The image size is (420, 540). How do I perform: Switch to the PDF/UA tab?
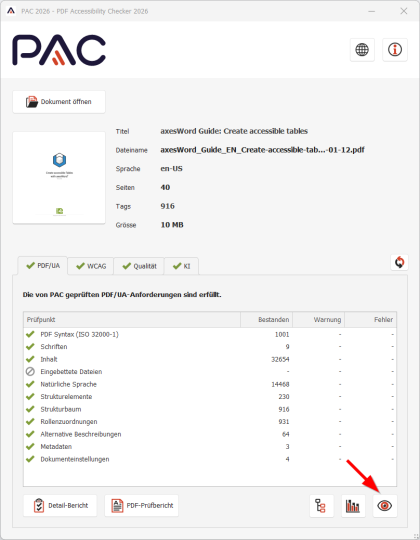43,266
